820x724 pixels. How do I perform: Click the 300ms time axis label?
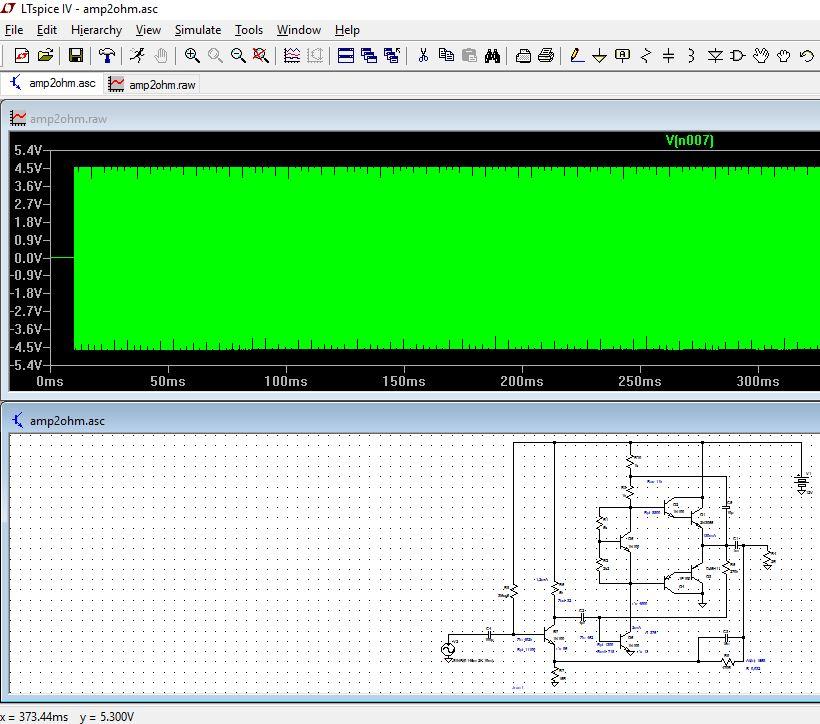pyautogui.click(x=758, y=381)
